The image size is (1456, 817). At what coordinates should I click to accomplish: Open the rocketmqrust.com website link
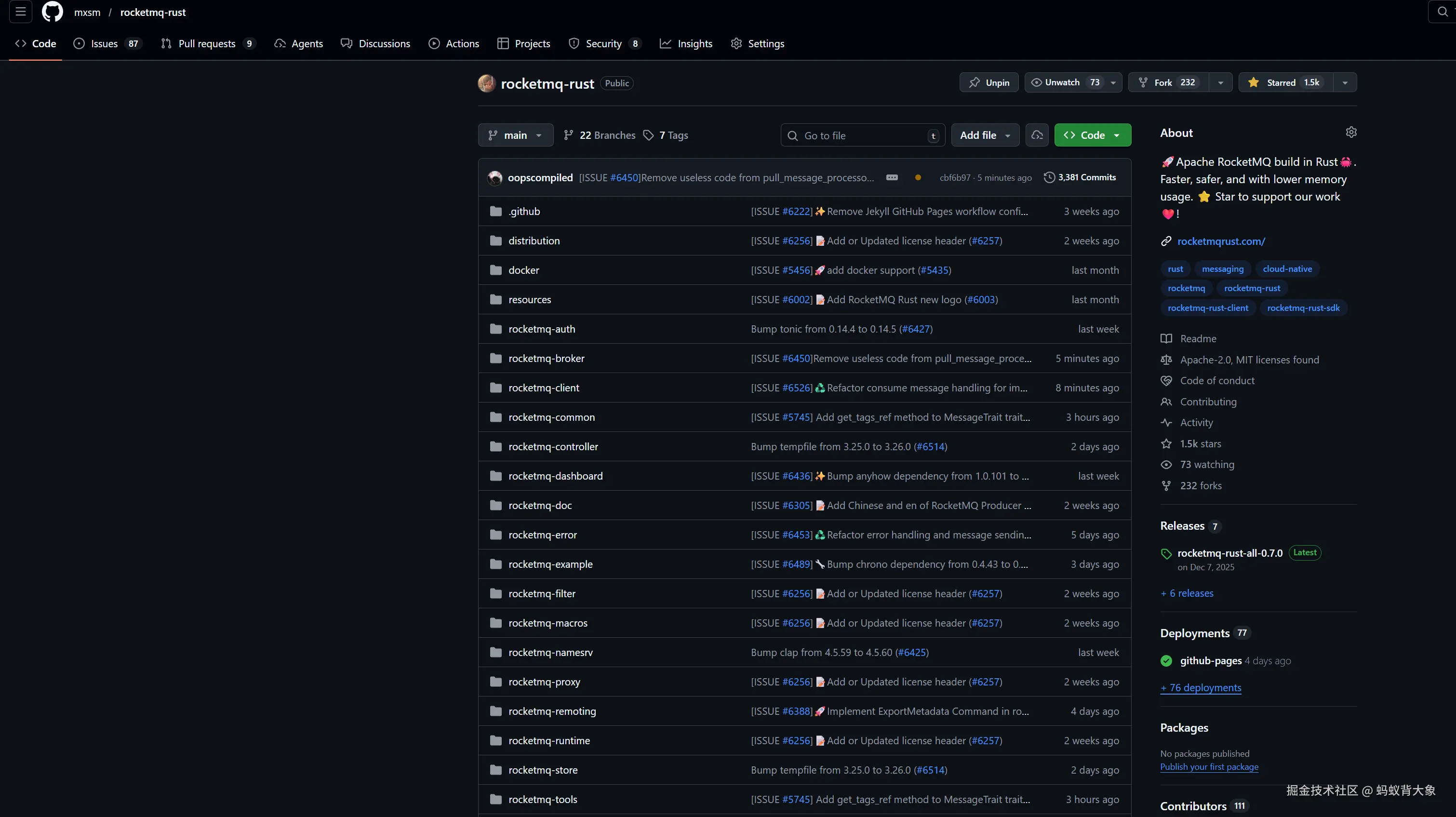click(x=1221, y=241)
